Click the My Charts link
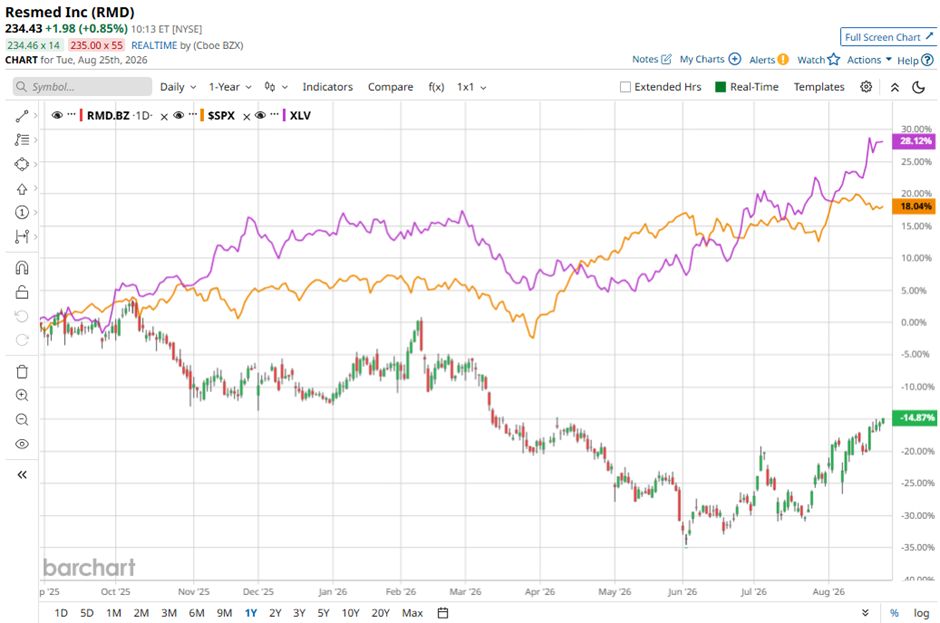The image size is (940, 623). click(702, 59)
